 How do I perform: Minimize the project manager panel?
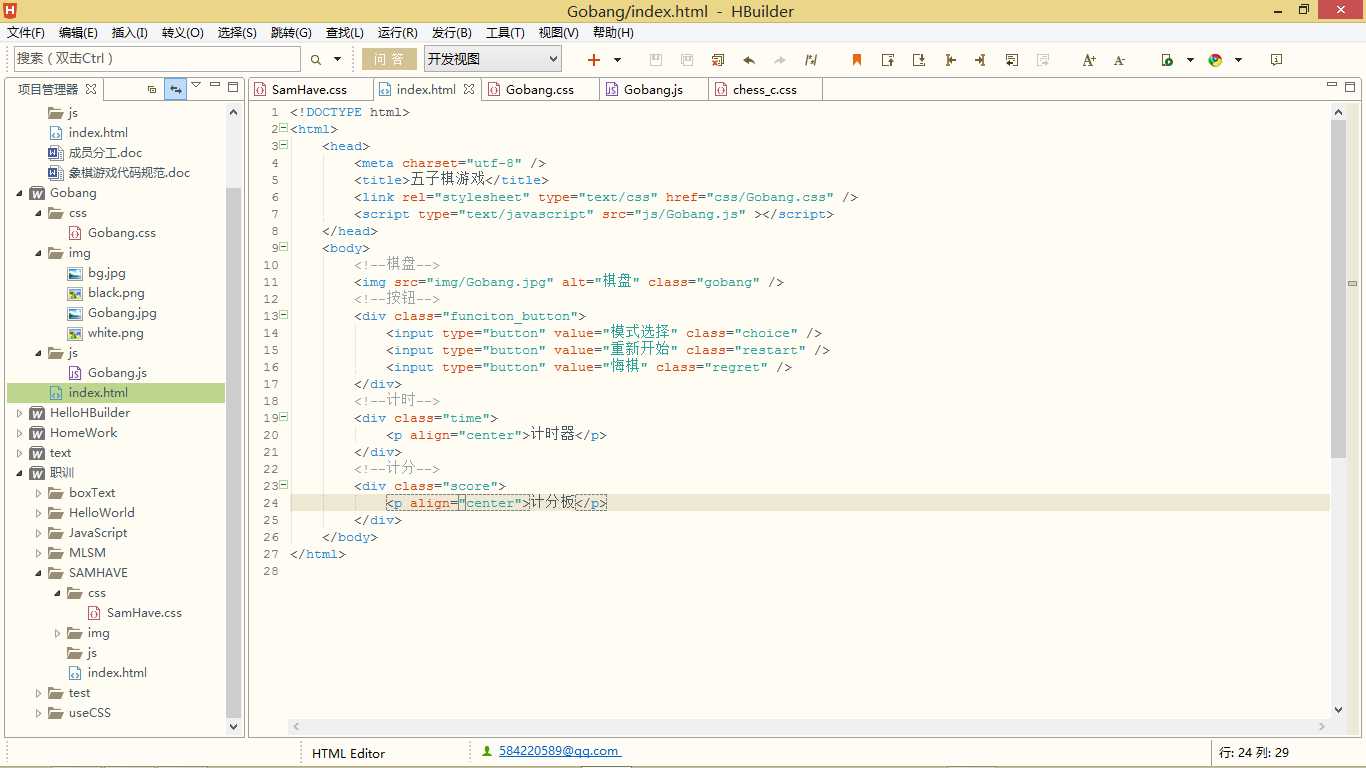click(x=214, y=86)
